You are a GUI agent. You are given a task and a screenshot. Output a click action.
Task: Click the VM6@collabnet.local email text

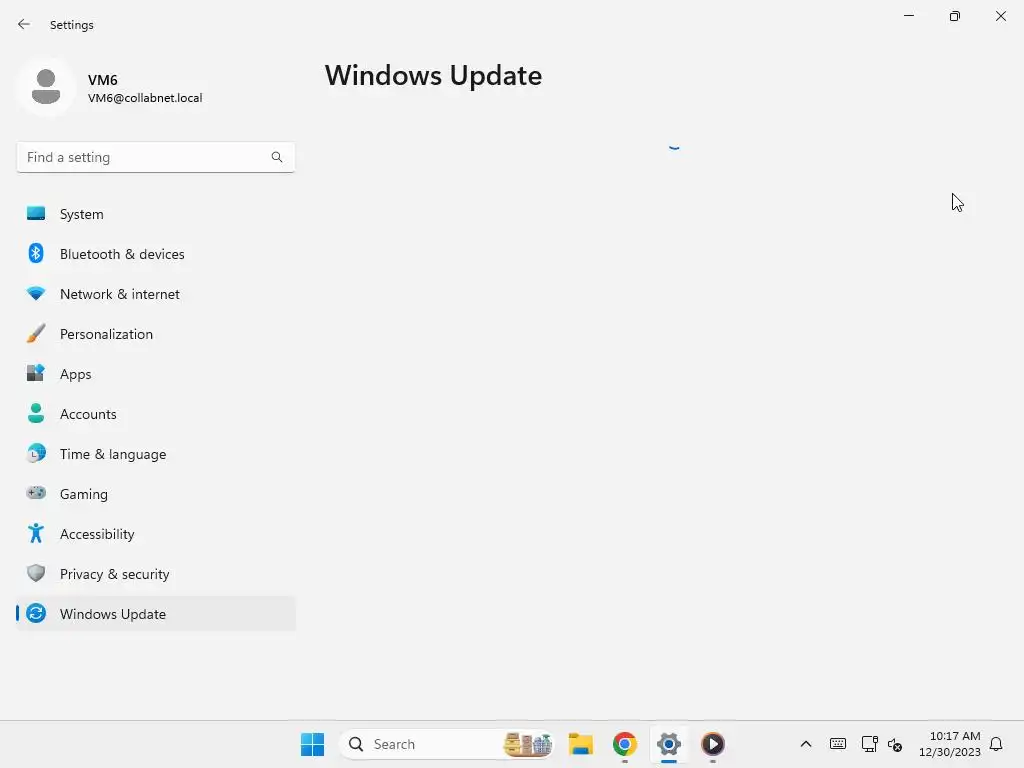click(145, 98)
